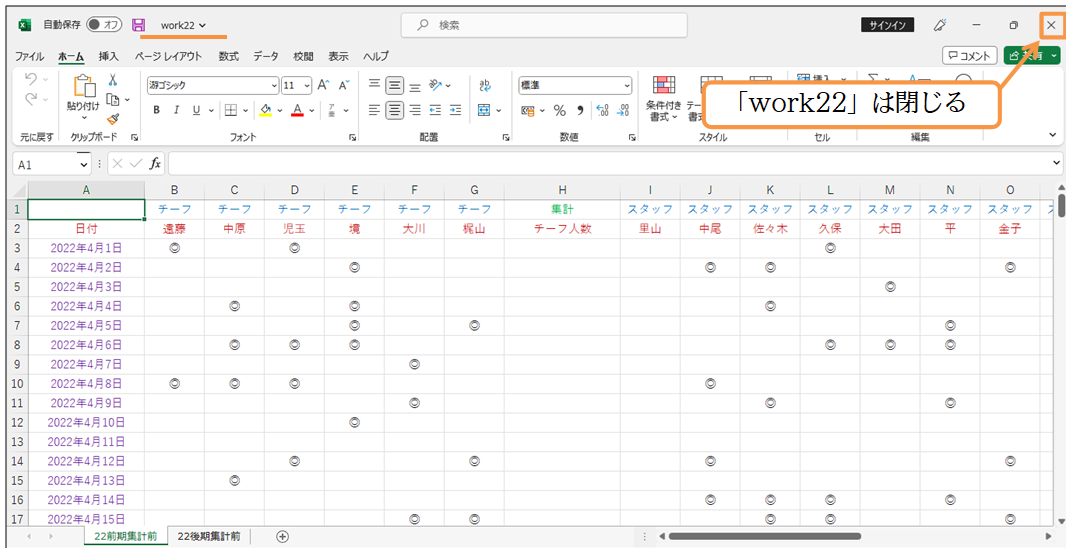Add a new sheet with plus icon
1066x550 pixels.
coord(283,537)
